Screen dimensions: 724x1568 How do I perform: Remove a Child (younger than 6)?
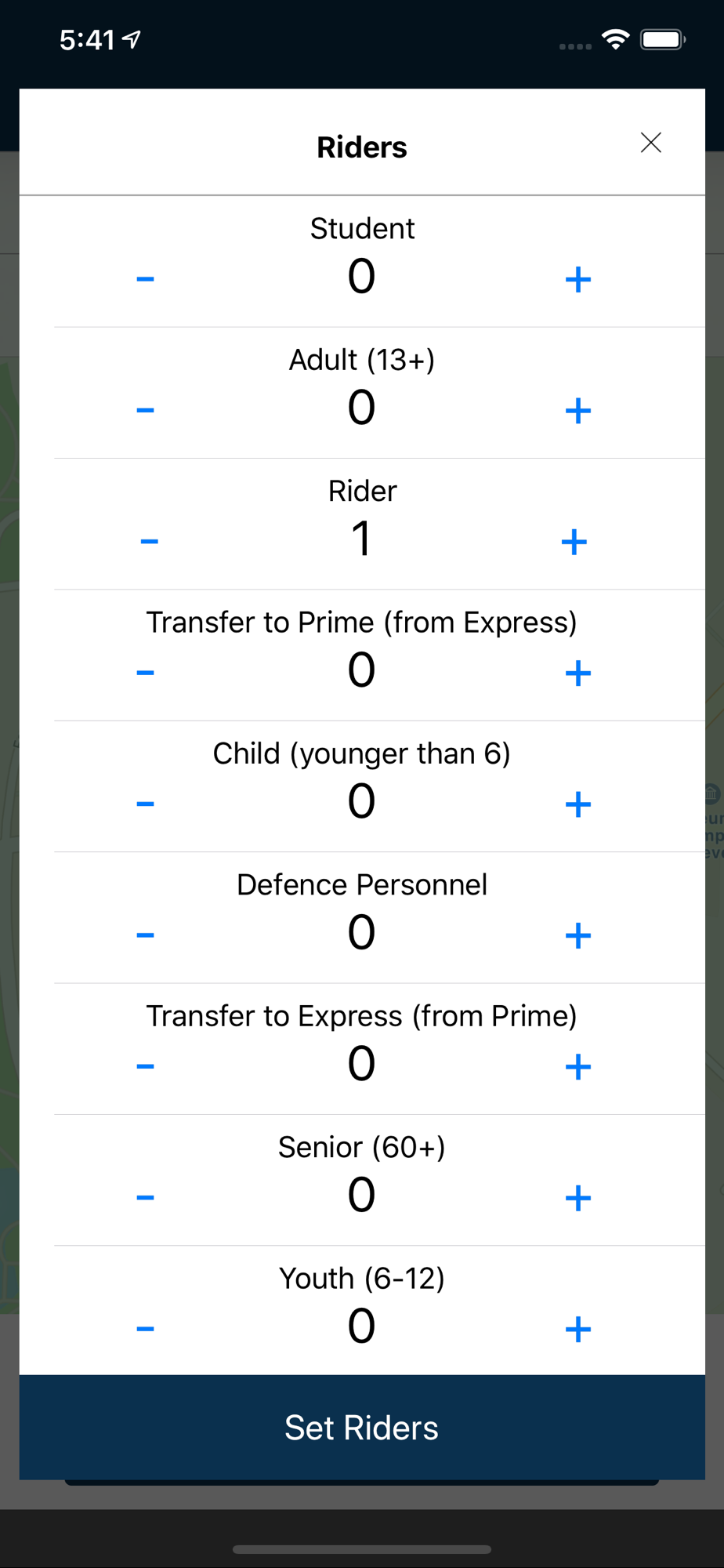point(145,804)
